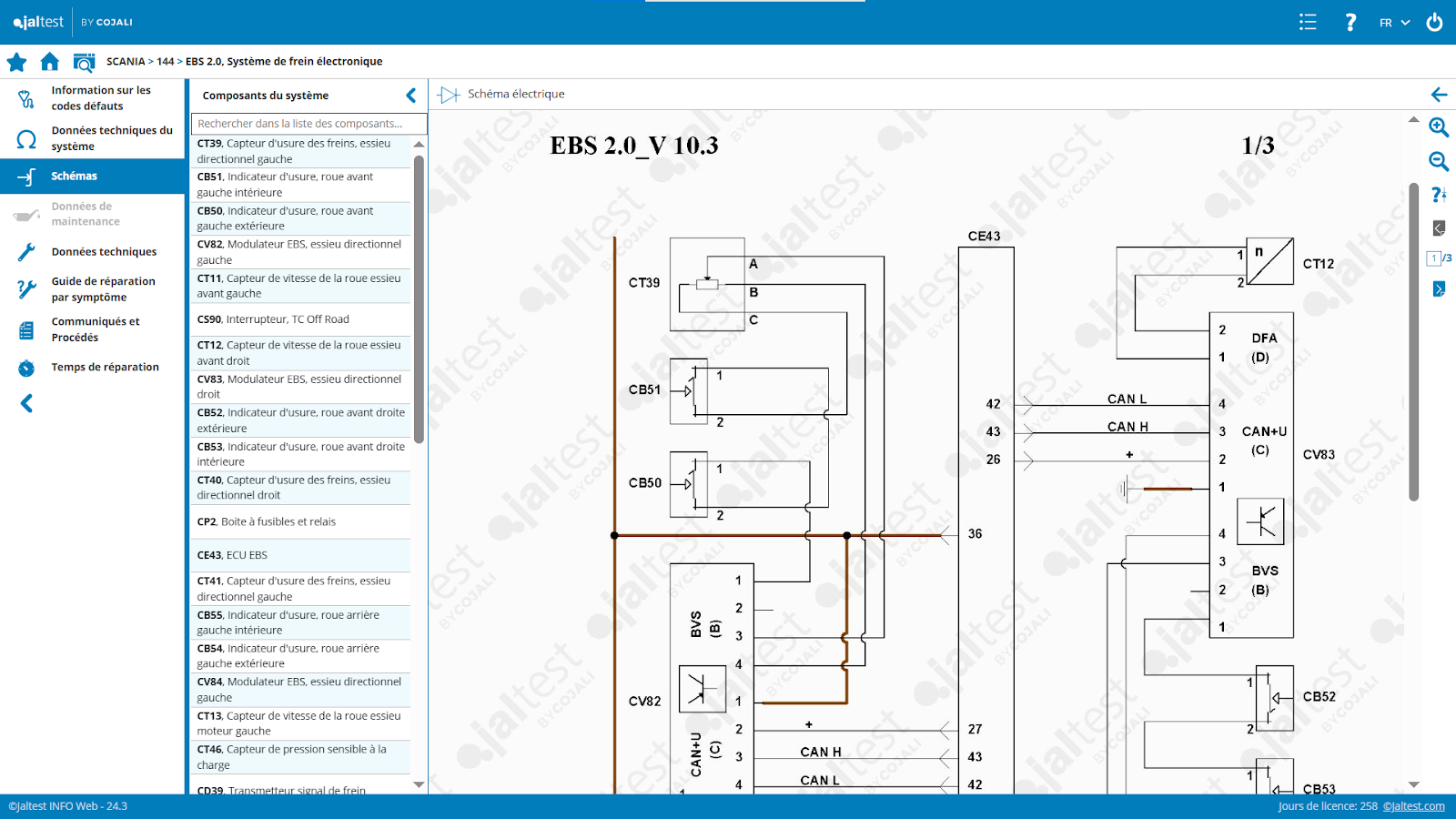Open the list menu icon in header

(x=1308, y=22)
